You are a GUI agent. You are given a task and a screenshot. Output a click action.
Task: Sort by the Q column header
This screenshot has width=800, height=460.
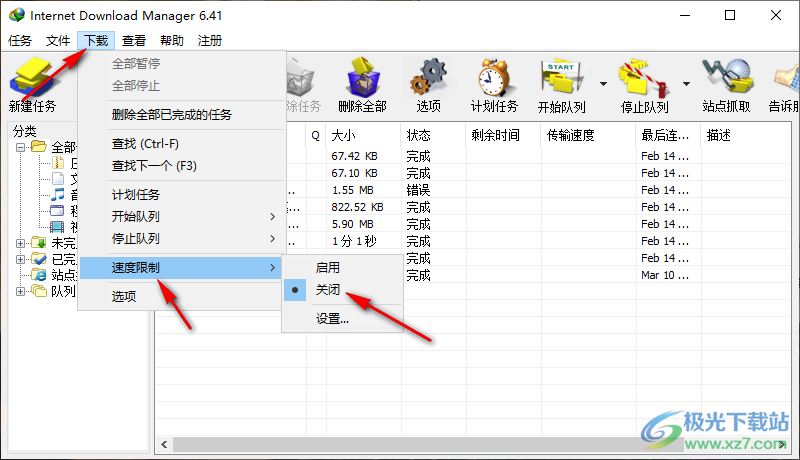tap(316, 135)
